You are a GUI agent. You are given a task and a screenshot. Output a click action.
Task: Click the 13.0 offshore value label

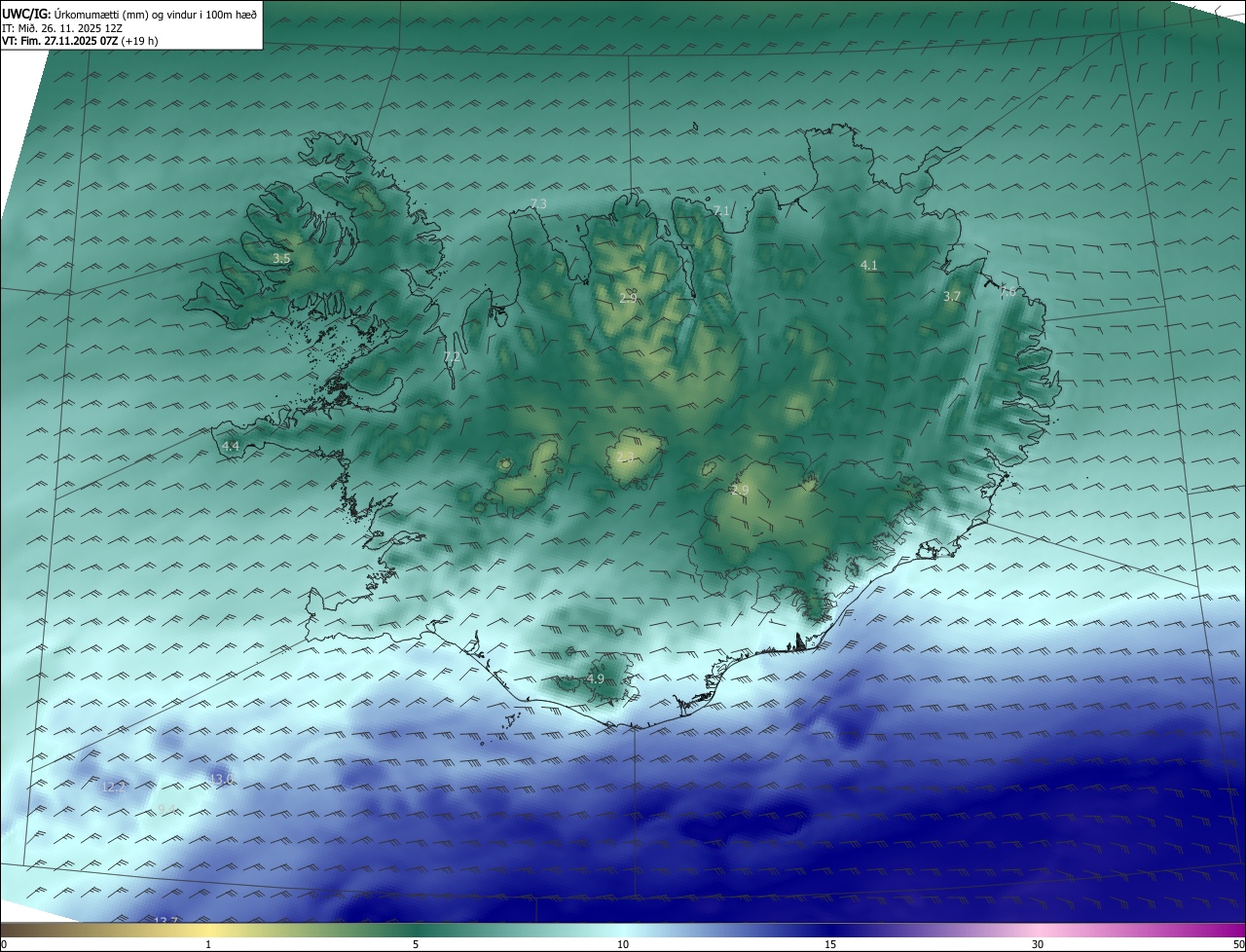[222, 779]
